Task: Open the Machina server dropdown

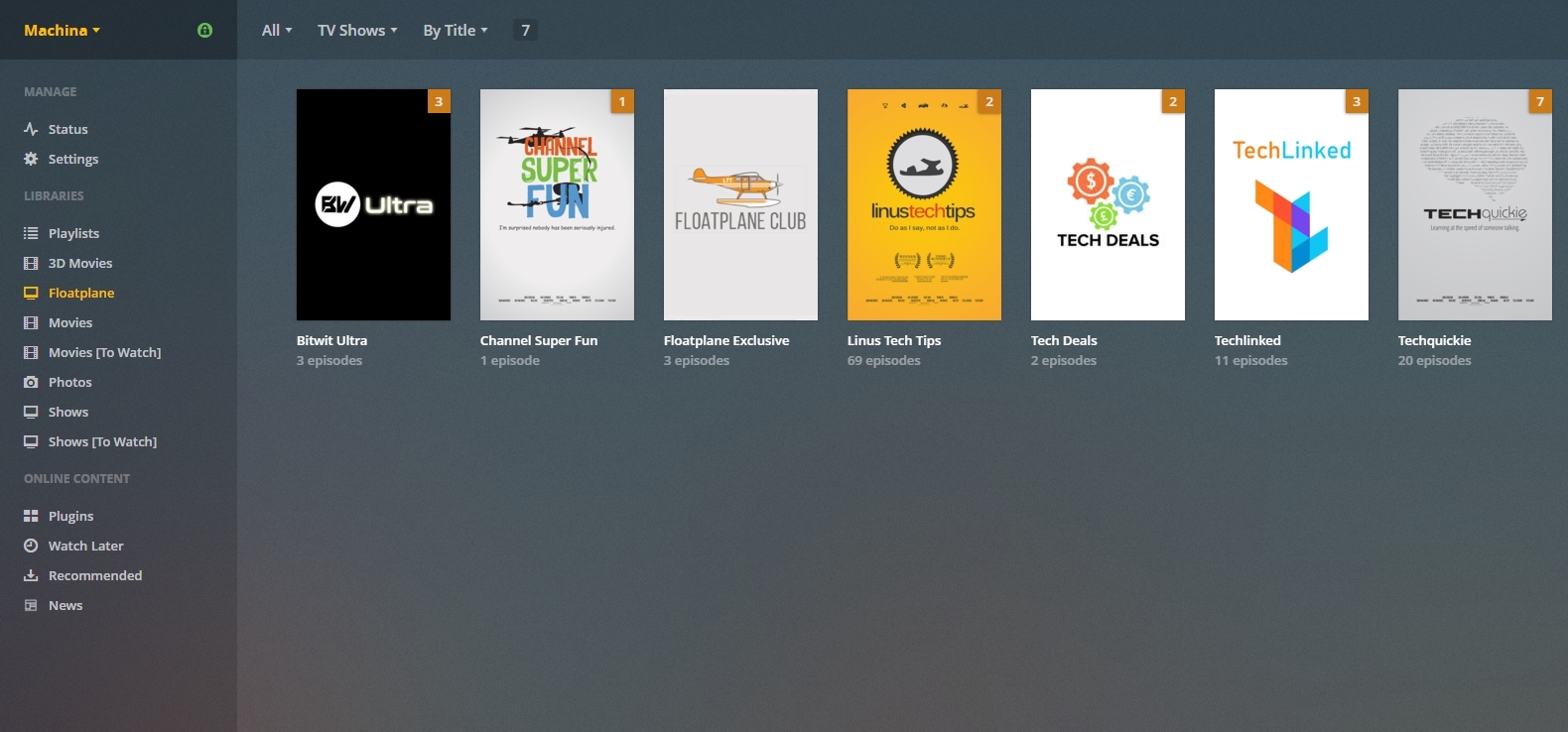Action: [x=62, y=31]
